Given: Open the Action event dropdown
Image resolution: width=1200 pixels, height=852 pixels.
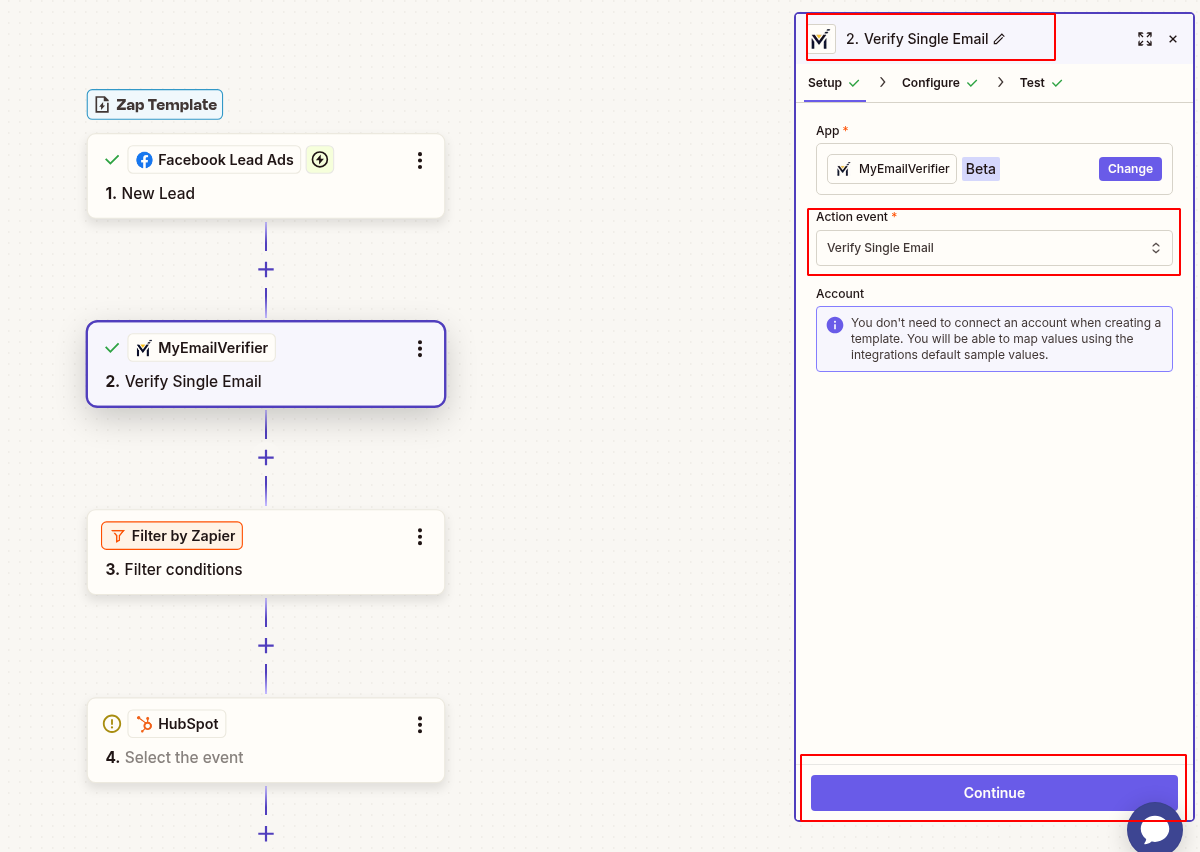Looking at the screenshot, I should (993, 247).
